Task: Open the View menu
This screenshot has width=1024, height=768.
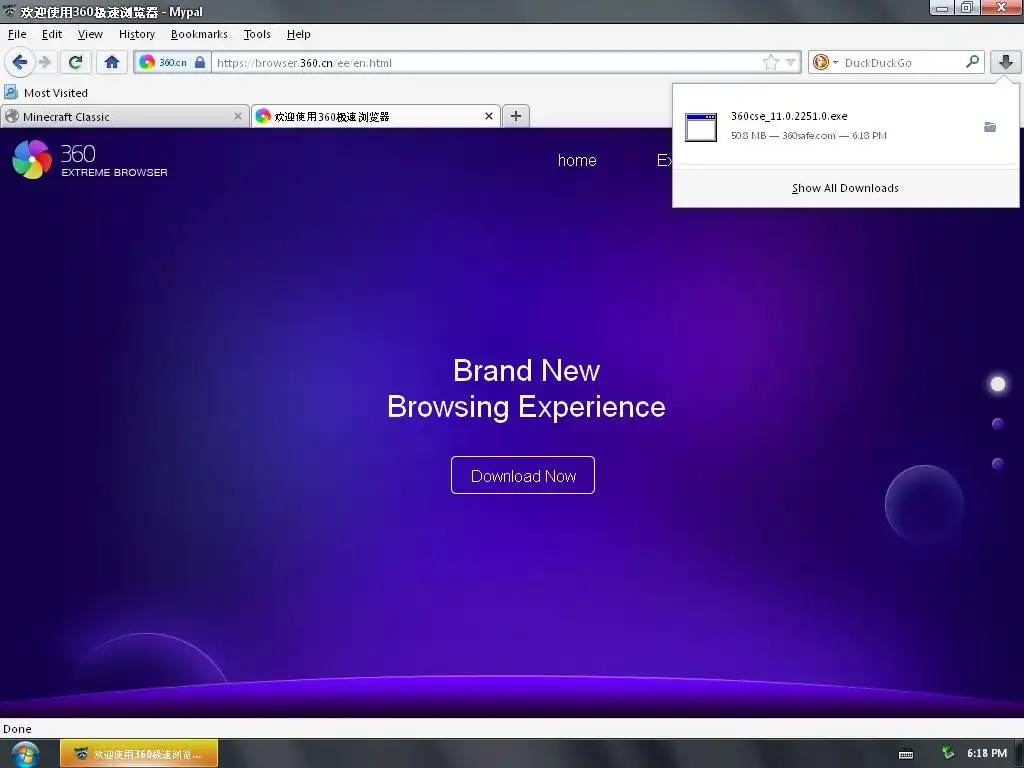Action: click(x=90, y=34)
